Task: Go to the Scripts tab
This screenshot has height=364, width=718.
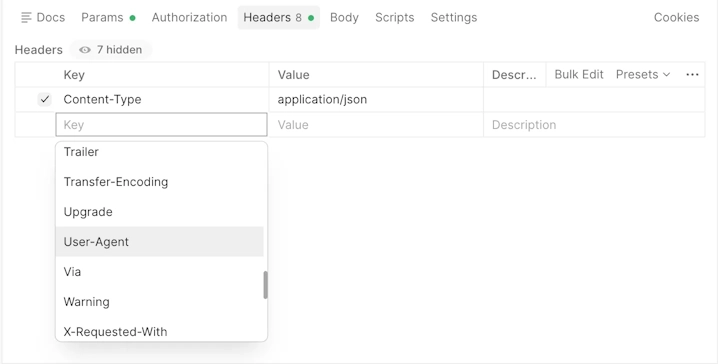Action: point(395,17)
